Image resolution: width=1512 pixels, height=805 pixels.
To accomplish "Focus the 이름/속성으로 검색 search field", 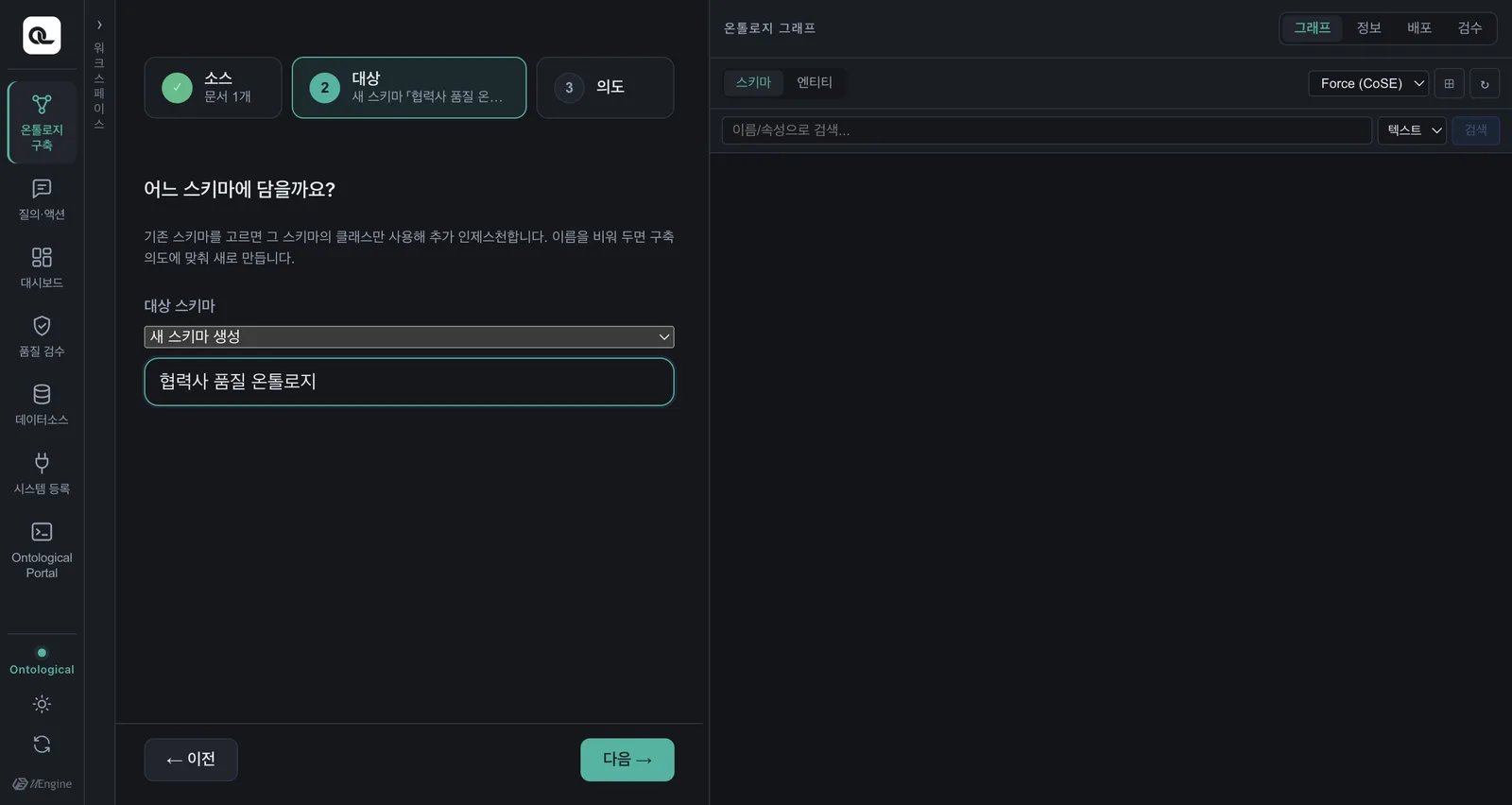I will (x=1047, y=130).
